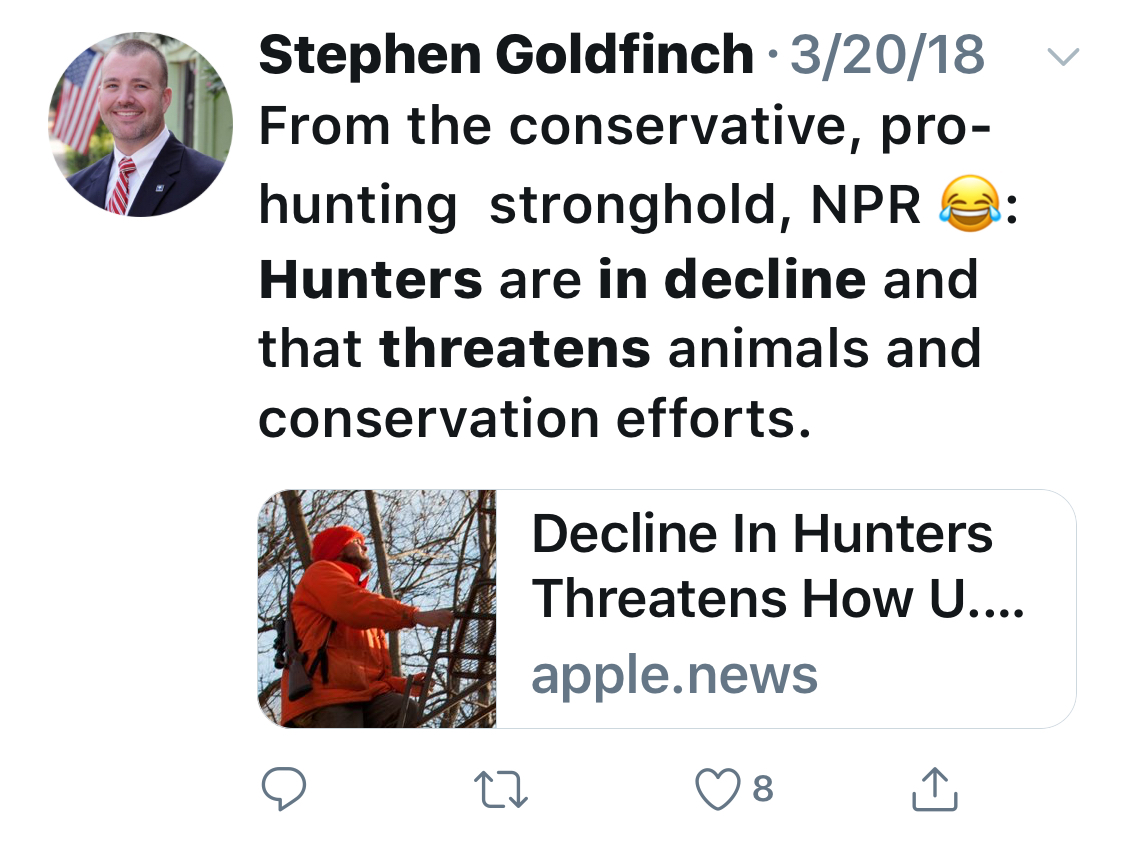
Task: Click the apple.news source link
Action: (x=674, y=675)
